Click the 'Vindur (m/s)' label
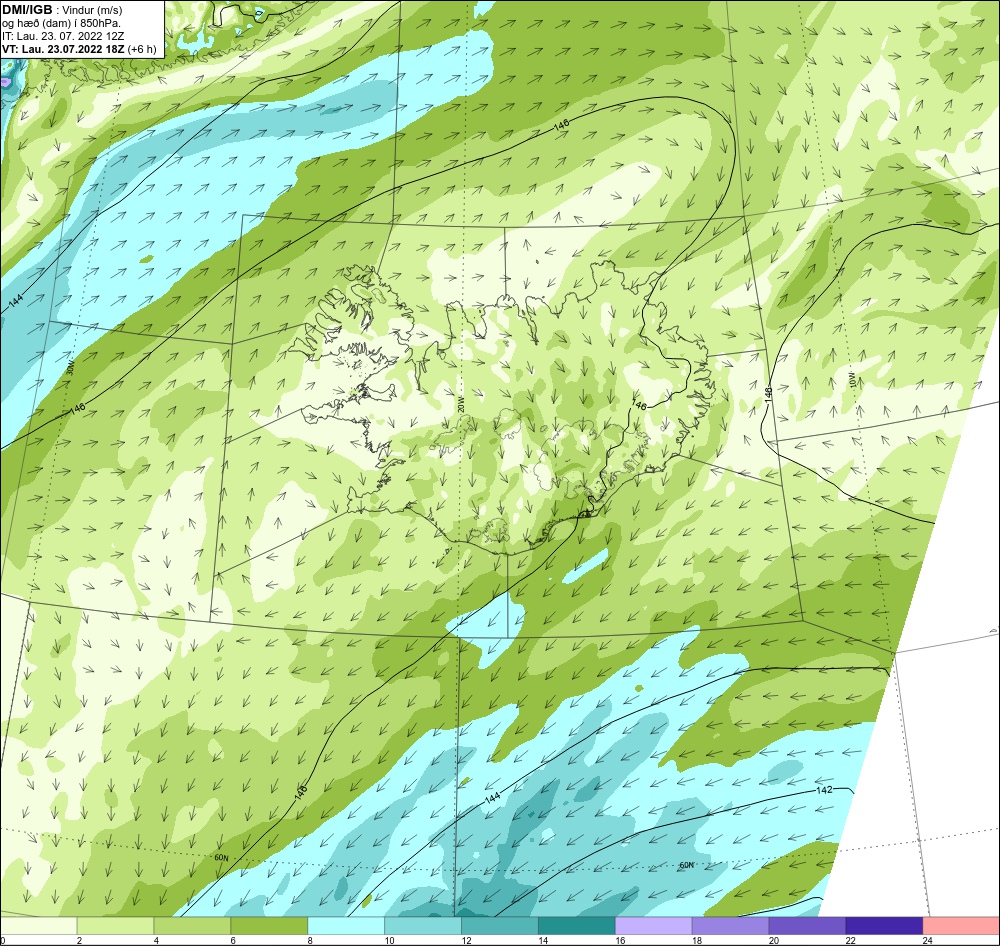Viewport: 1000px width, 946px height. pos(92,10)
